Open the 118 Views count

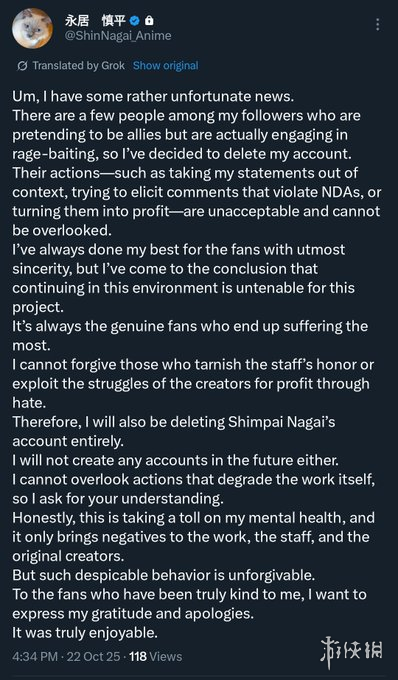pos(155,656)
